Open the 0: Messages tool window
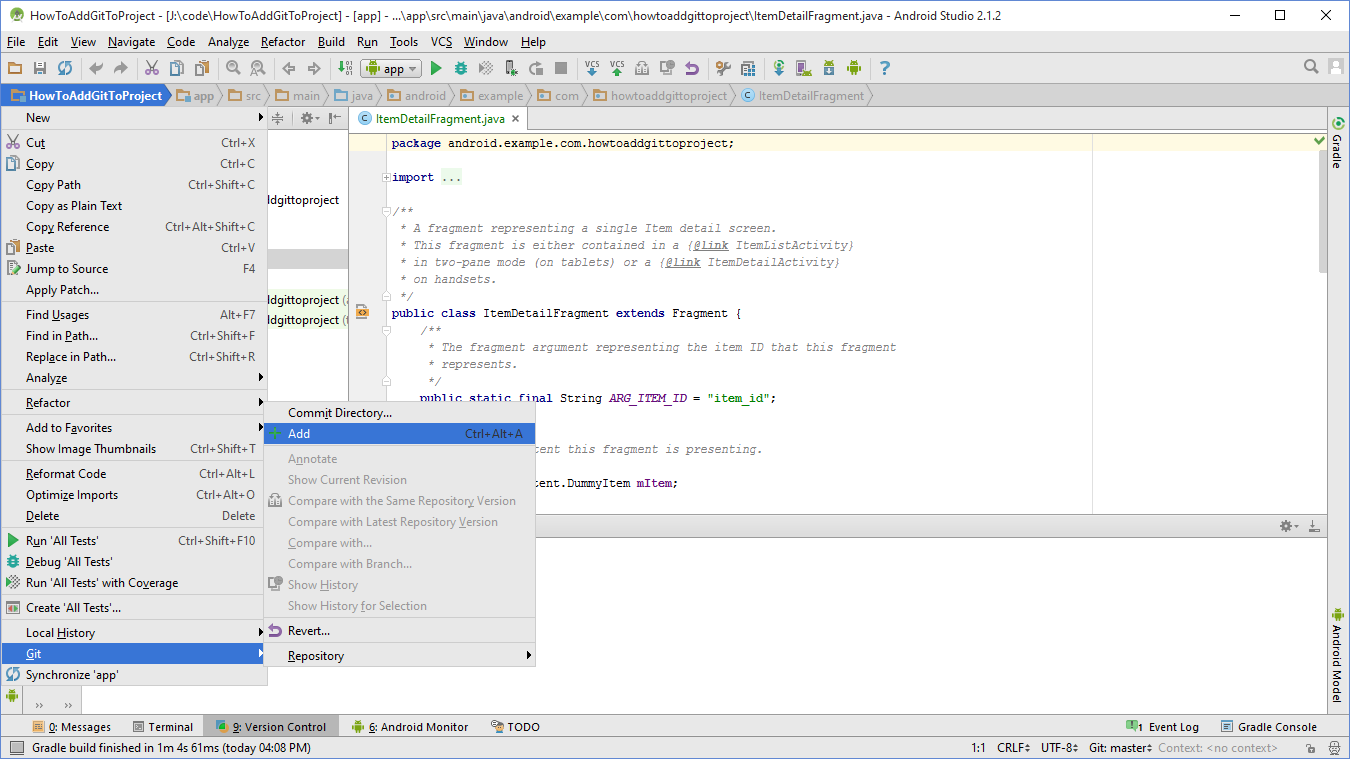 point(71,727)
